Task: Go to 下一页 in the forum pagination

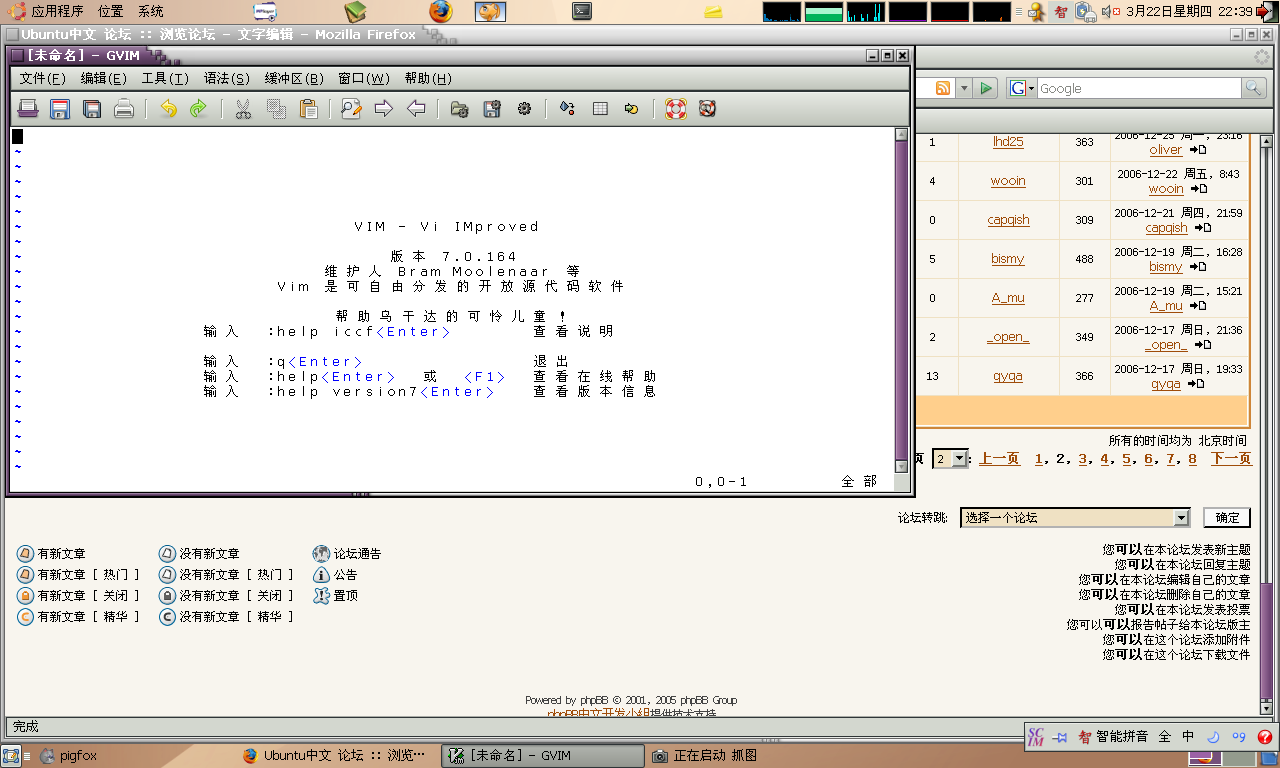Action: 1231,459
